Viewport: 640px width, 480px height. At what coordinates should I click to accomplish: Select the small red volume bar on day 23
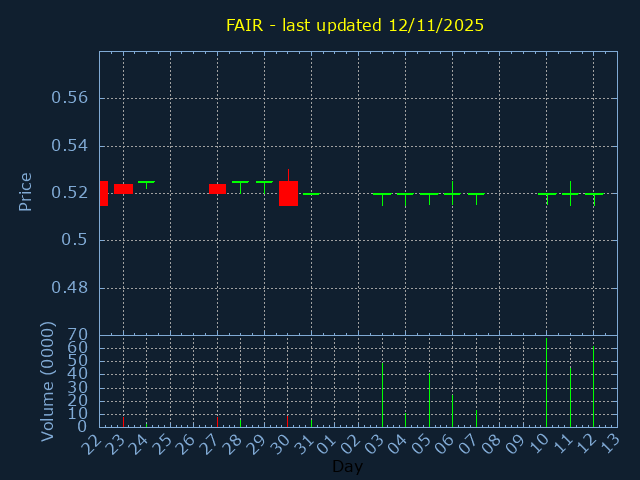click(123, 422)
